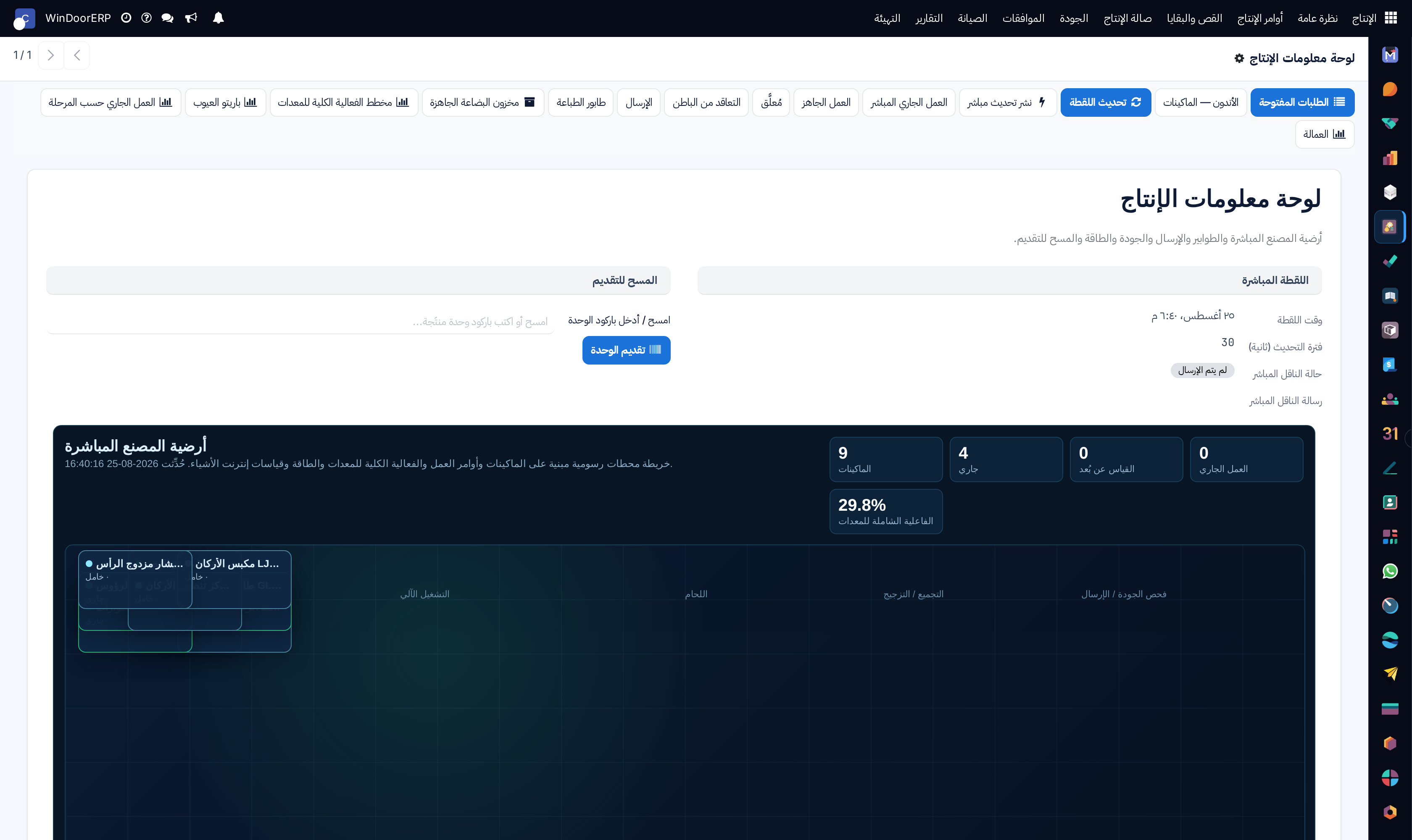This screenshot has width=1412, height=840.
Task: Open the apps grid menu icon
Action: (1391, 18)
